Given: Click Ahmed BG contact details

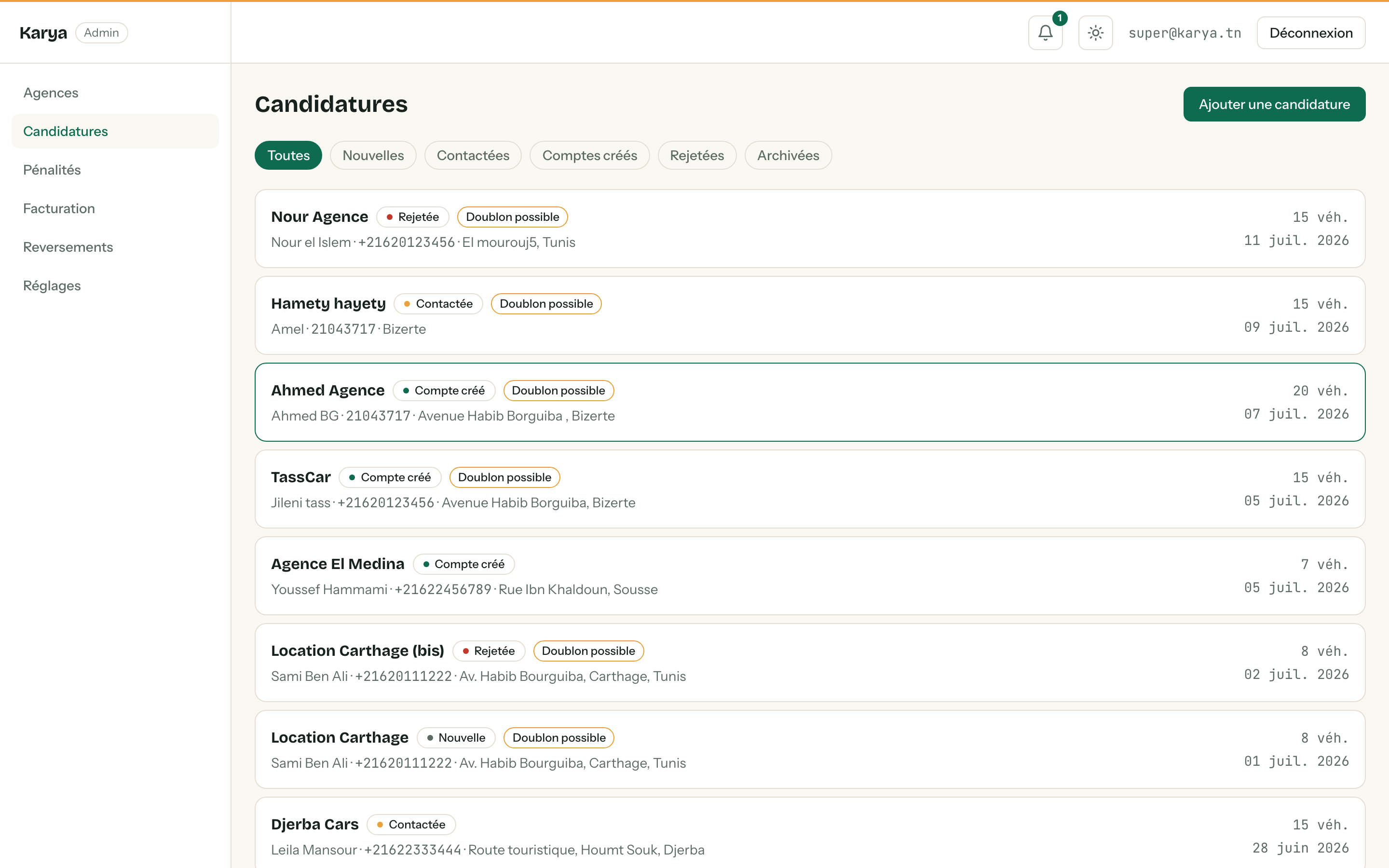Looking at the screenshot, I should click(x=443, y=416).
